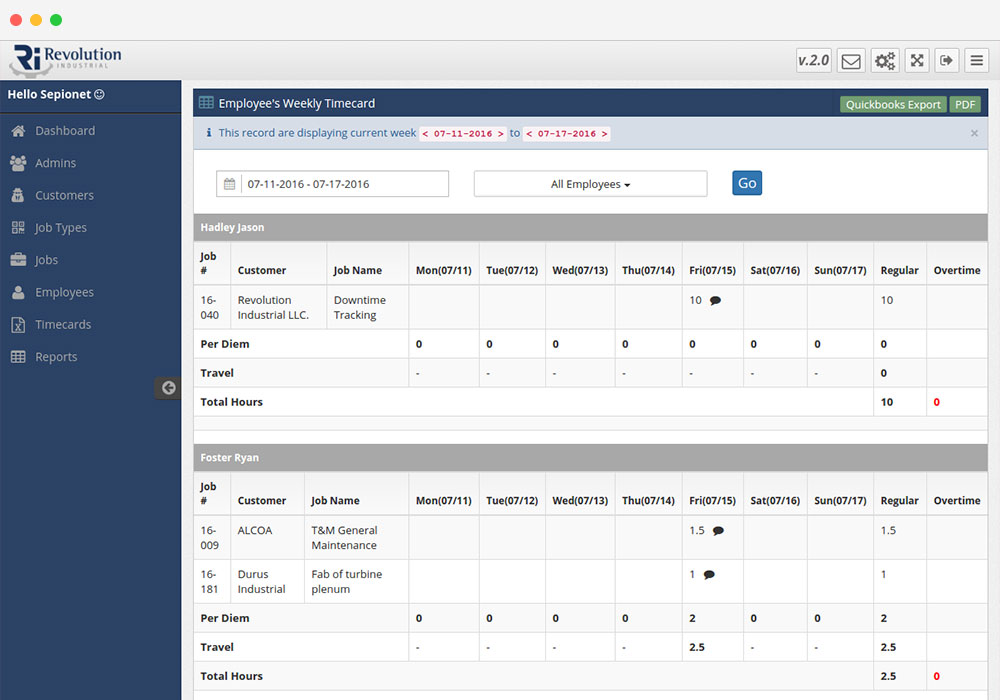1000x700 pixels.
Task: Export the timecard as PDF
Action: [964, 103]
